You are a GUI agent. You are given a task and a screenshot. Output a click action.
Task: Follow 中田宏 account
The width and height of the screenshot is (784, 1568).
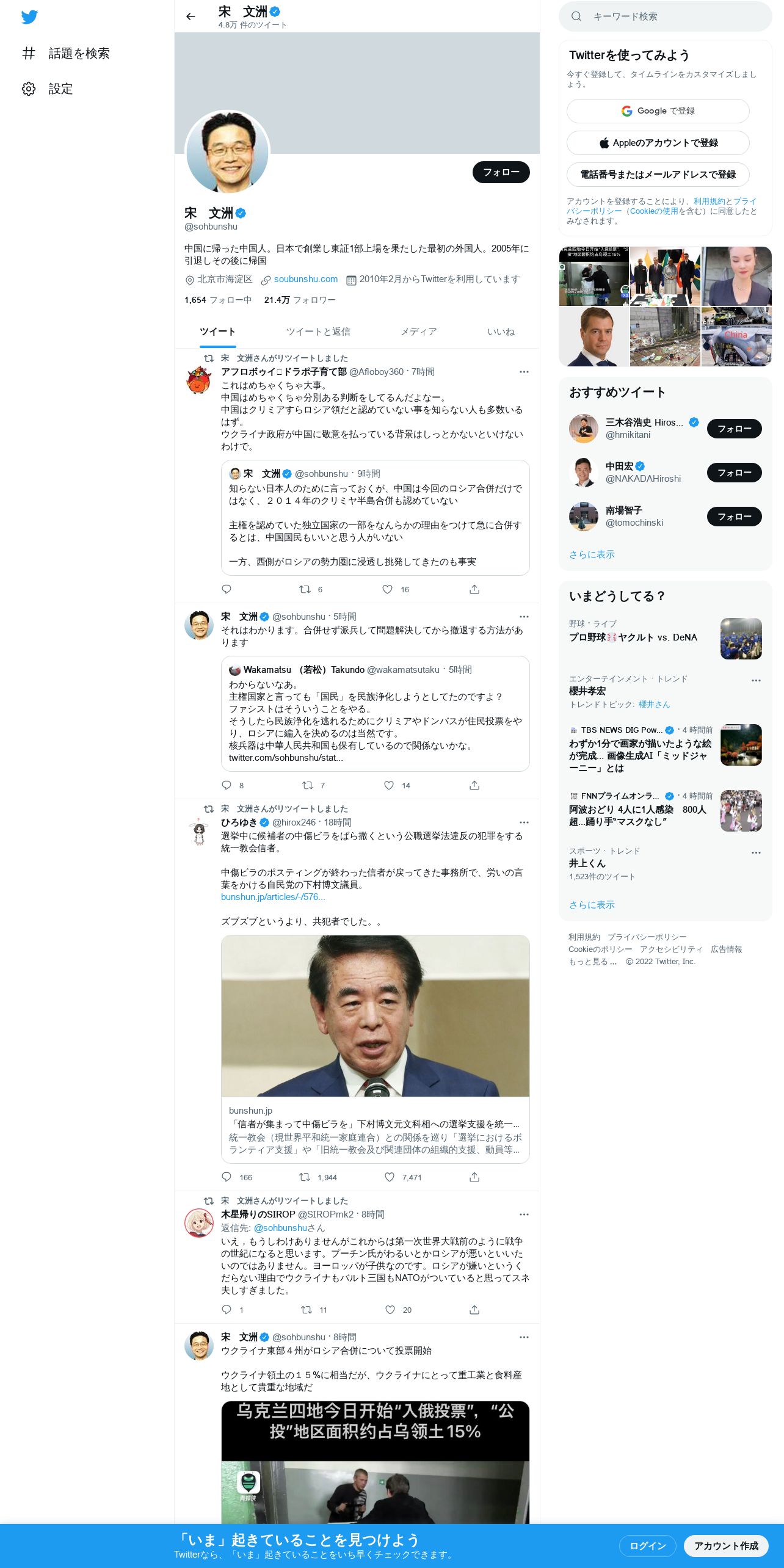[x=734, y=473]
